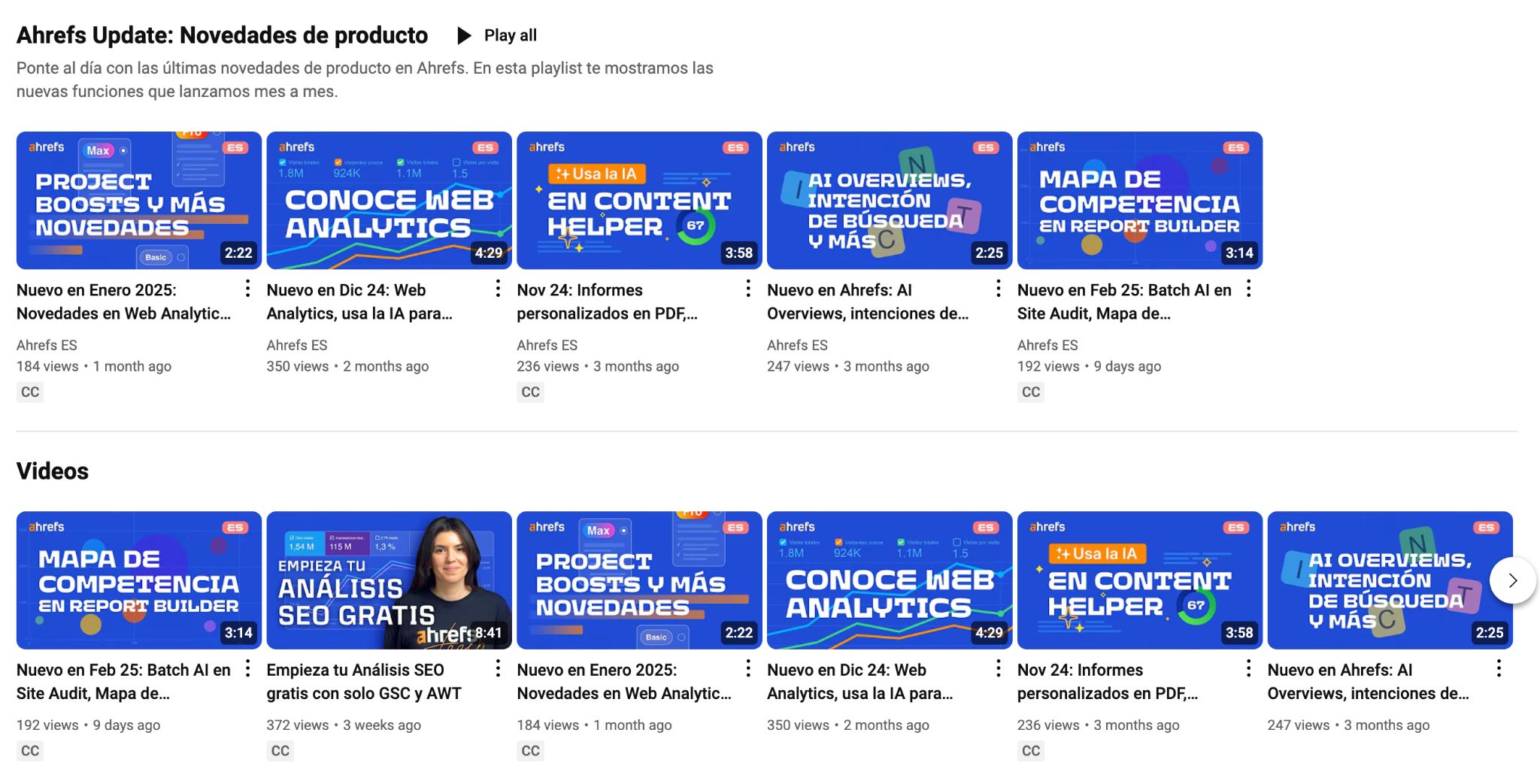Click CC badge under "Nuevo en Feb 25: Batch AI"

[x=1031, y=392]
